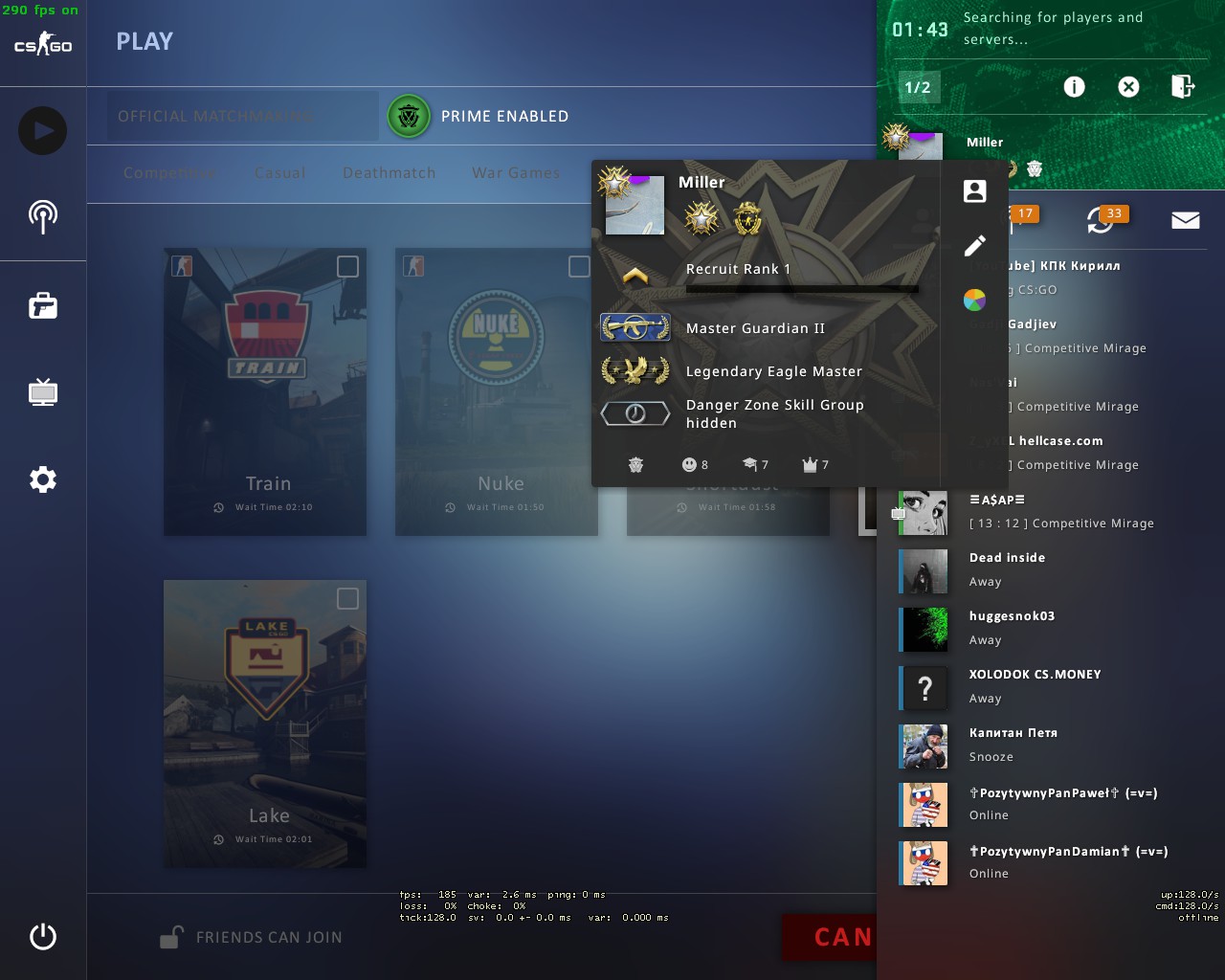Click the Legendary Eagle Master rank text
Screen dimensions: 1225x980
point(774,371)
